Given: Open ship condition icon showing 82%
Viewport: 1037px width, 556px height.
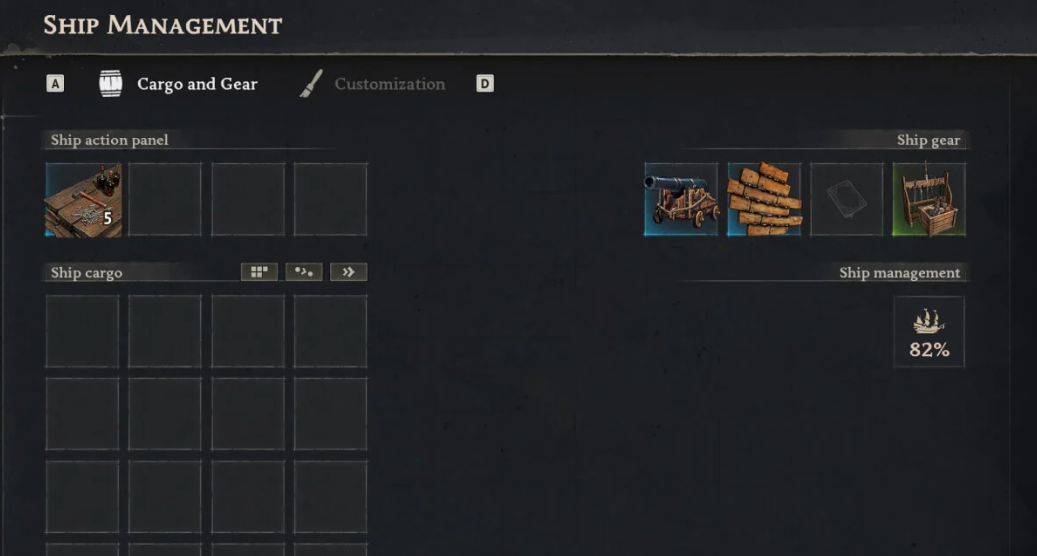Looking at the screenshot, I should 929,332.
